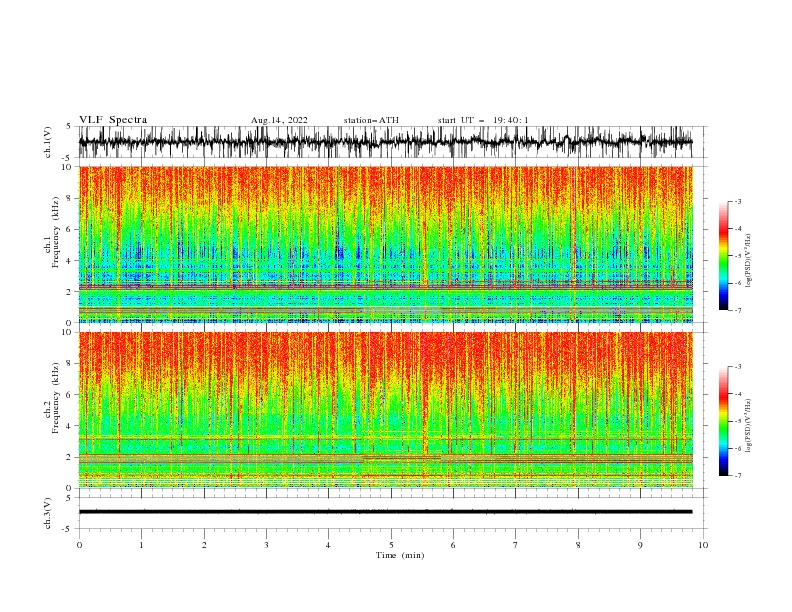Click the ch.1 spectrogram color bar
The width and height of the screenshot is (792, 612).
(x=723, y=256)
